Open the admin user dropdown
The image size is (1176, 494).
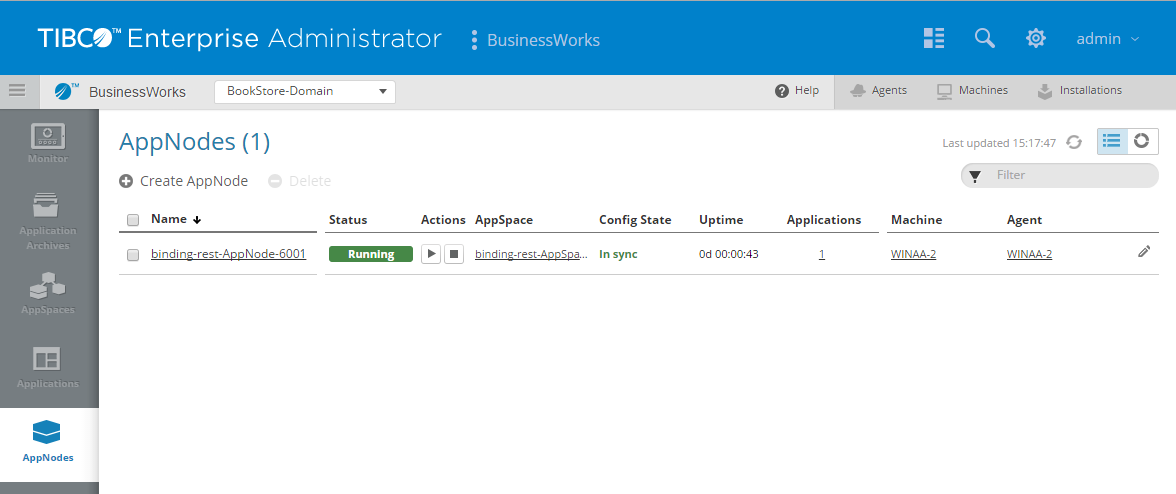click(x=1108, y=39)
